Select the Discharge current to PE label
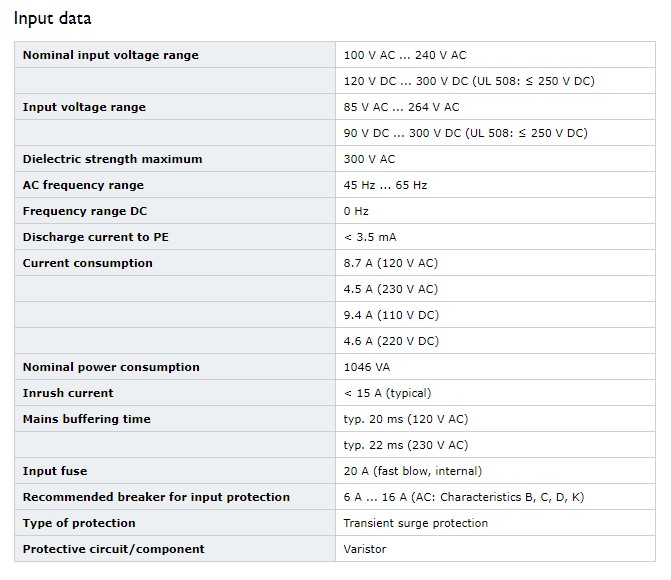The width and height of the screenshot is (671, 580). point(95,237)
